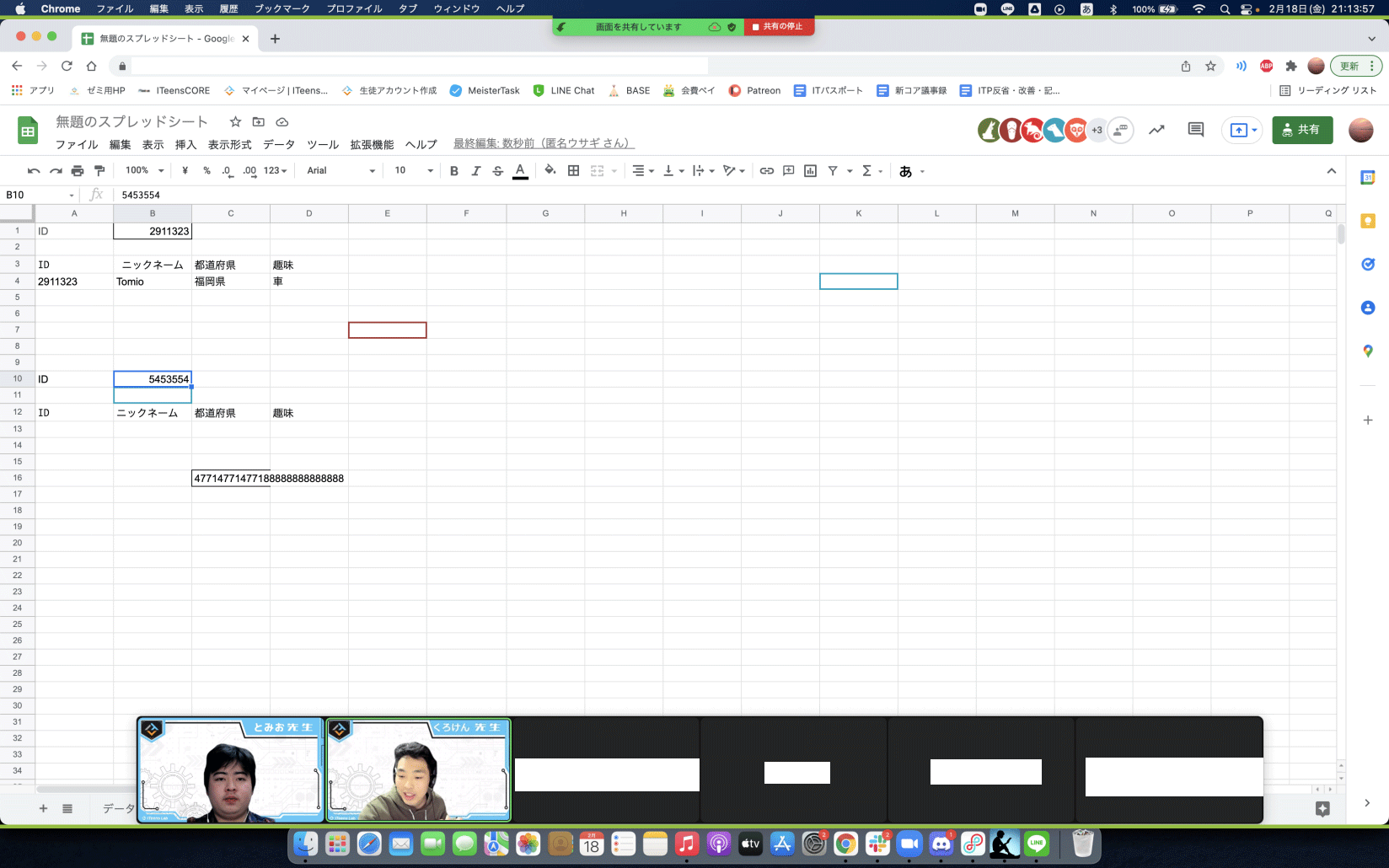Open ファイル menu in Sheets
The height and width of the screenshot is (868, 1389).
point(77,145)
